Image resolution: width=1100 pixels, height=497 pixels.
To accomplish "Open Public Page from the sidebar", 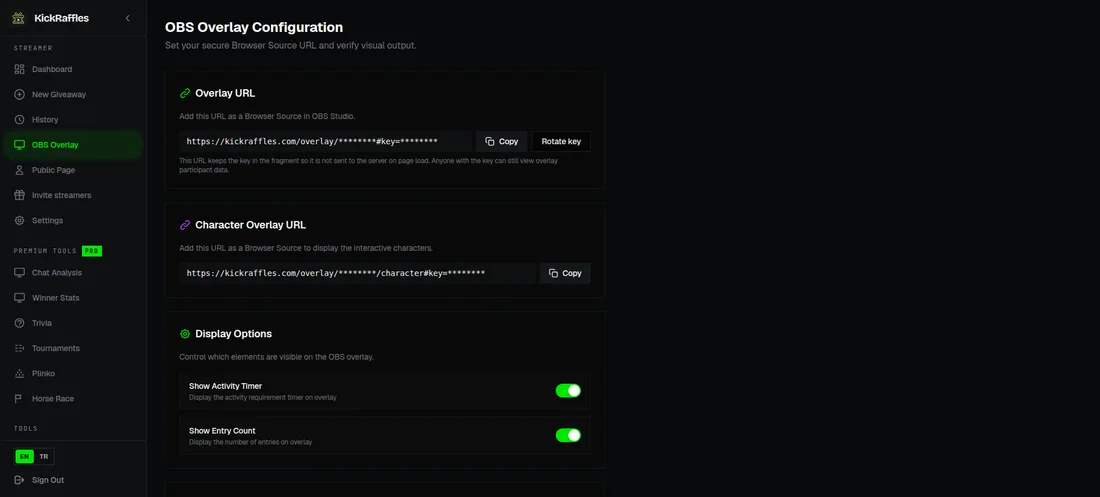I will [72, 171].
